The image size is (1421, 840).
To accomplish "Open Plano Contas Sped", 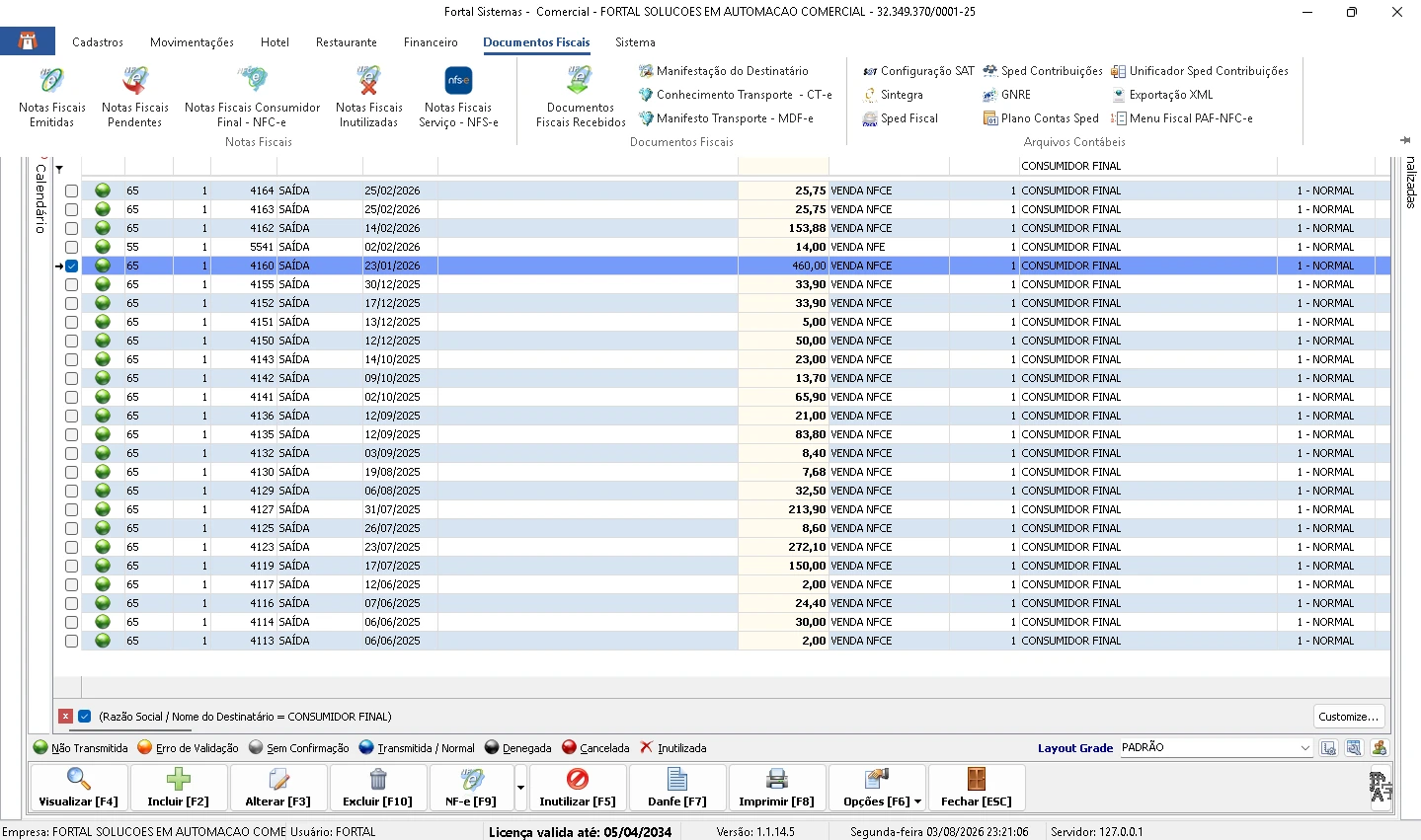I will (x=1041, y=118).
